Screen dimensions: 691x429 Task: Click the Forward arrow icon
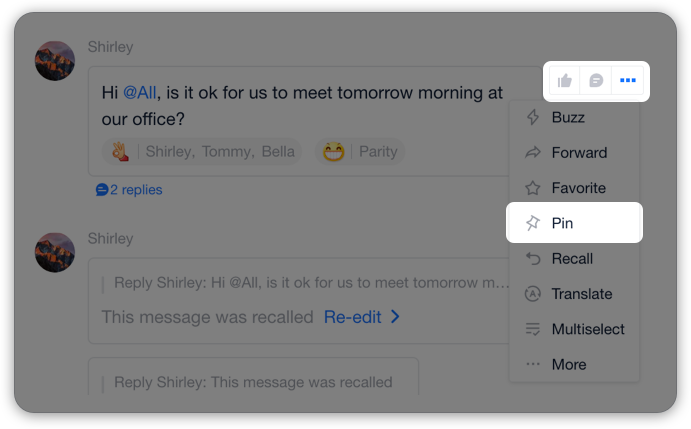[x=533, y=153]
